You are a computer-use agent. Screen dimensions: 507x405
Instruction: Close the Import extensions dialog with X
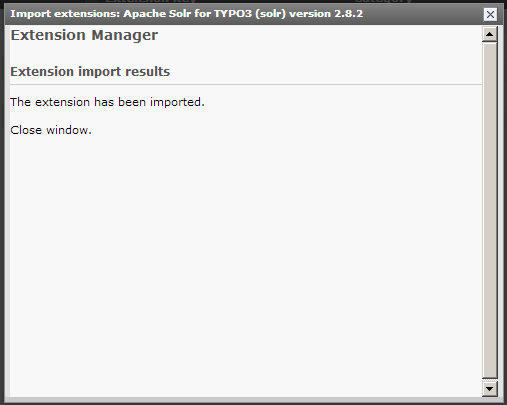tap(490, 14)
